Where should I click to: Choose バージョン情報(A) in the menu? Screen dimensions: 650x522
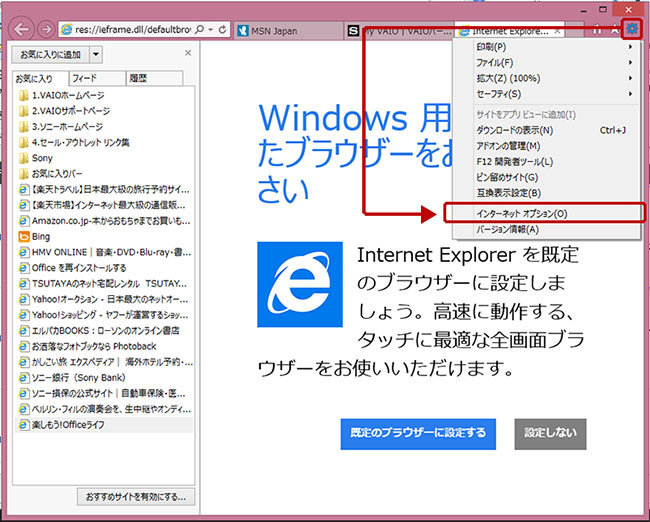tap(546, 230)
